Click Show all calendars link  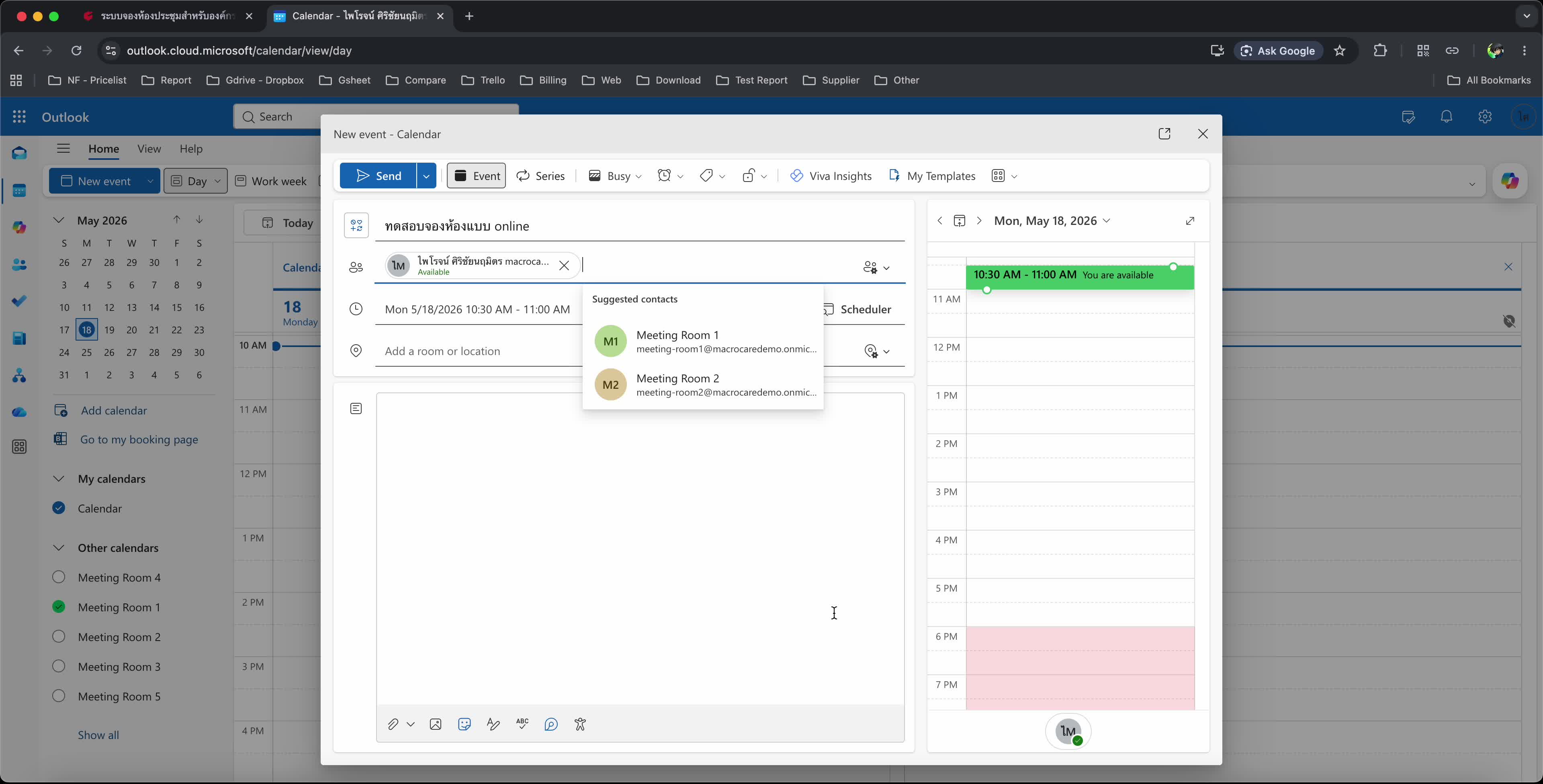tap(98, 735)
